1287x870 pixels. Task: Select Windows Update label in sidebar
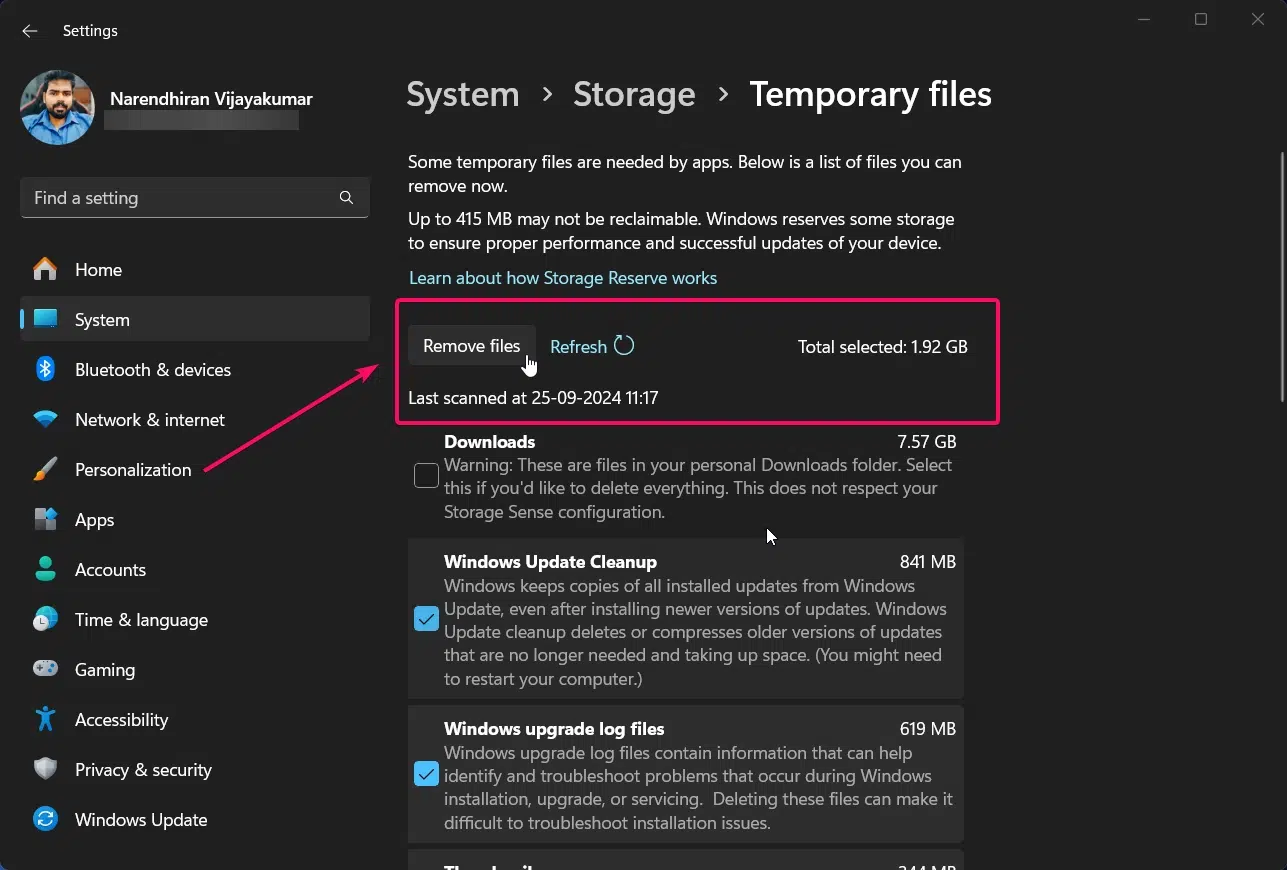click(x=141, y=819)
